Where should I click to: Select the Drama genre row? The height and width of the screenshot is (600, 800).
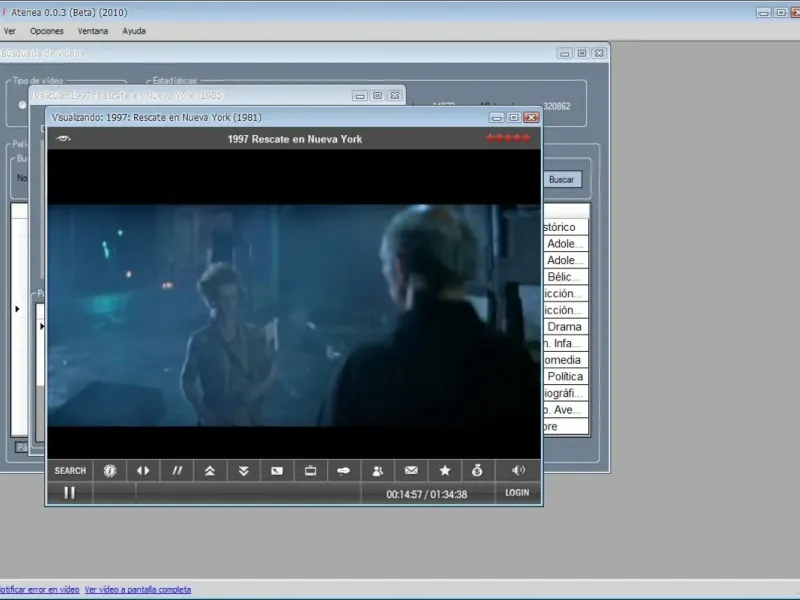(x=565, y=327)
